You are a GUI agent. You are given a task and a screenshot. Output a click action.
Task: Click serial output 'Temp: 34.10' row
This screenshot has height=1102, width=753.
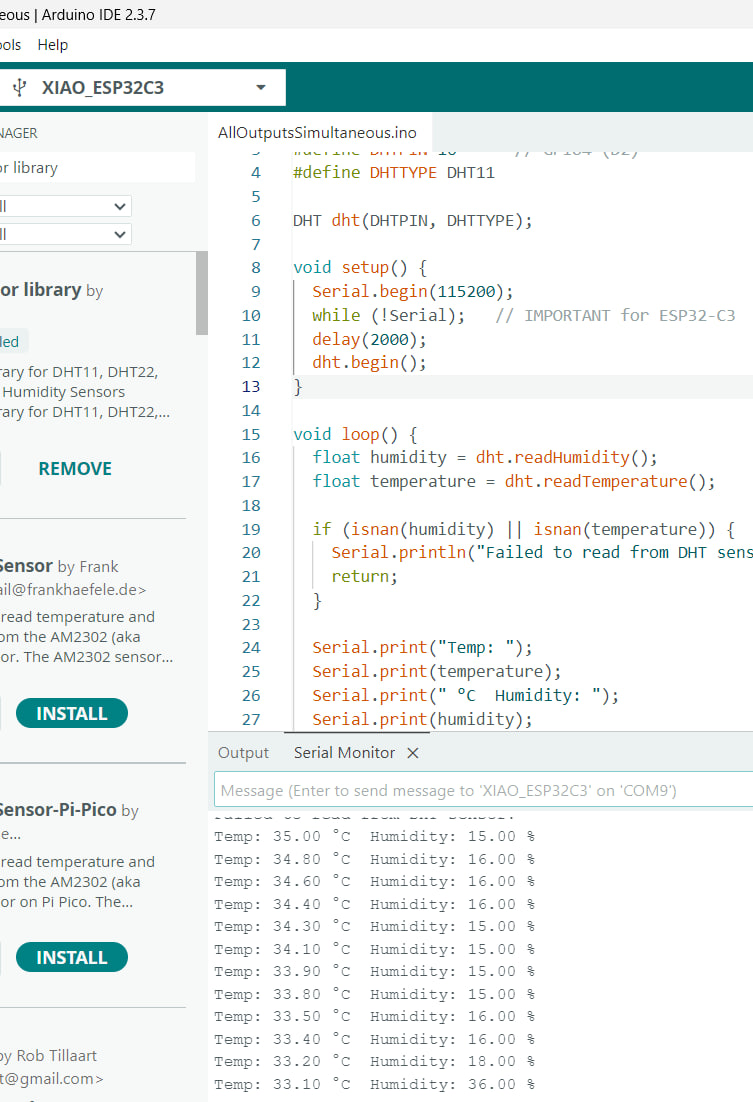375,949
